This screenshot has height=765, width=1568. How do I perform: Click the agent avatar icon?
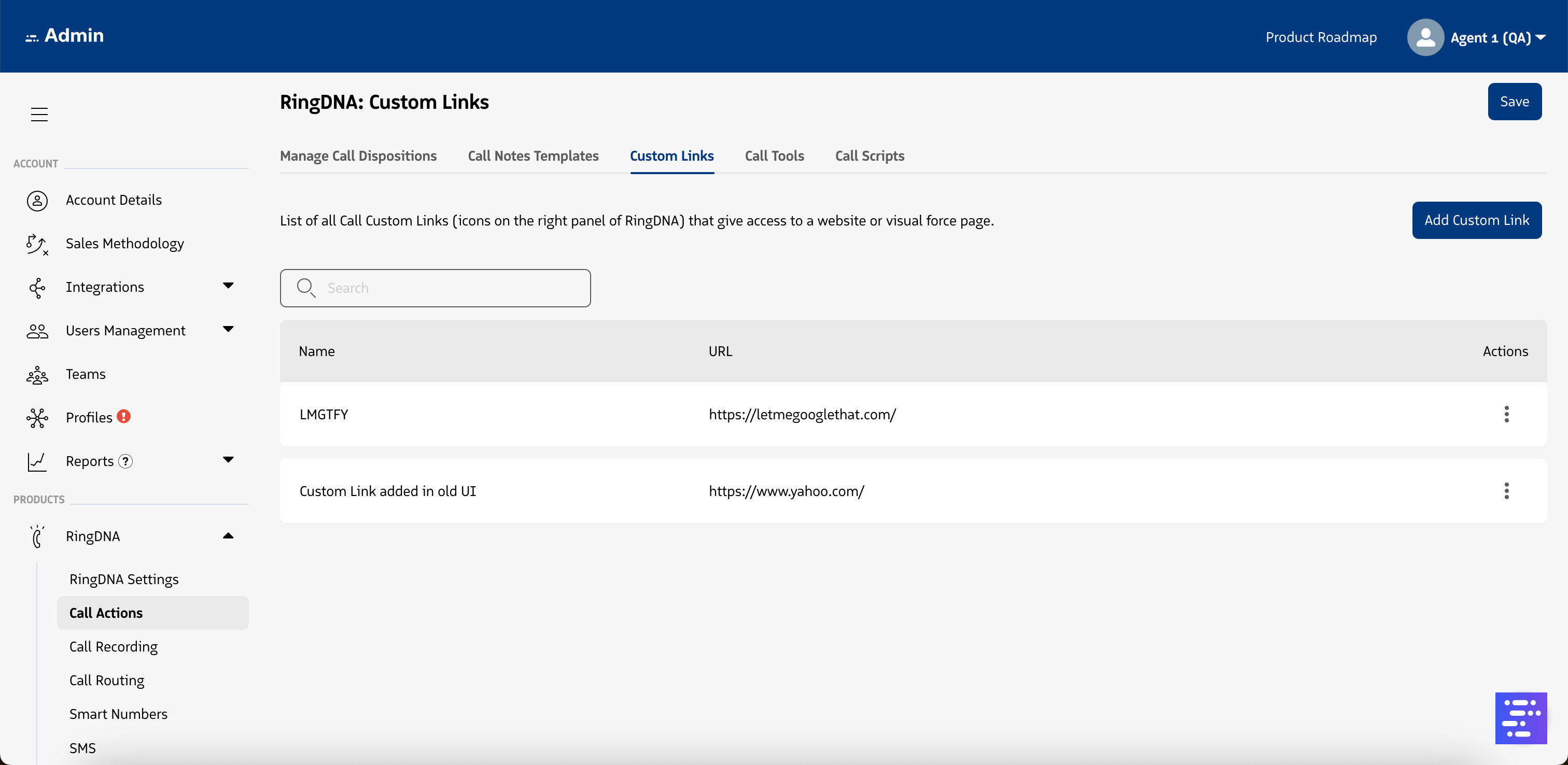pos(1425,38)
